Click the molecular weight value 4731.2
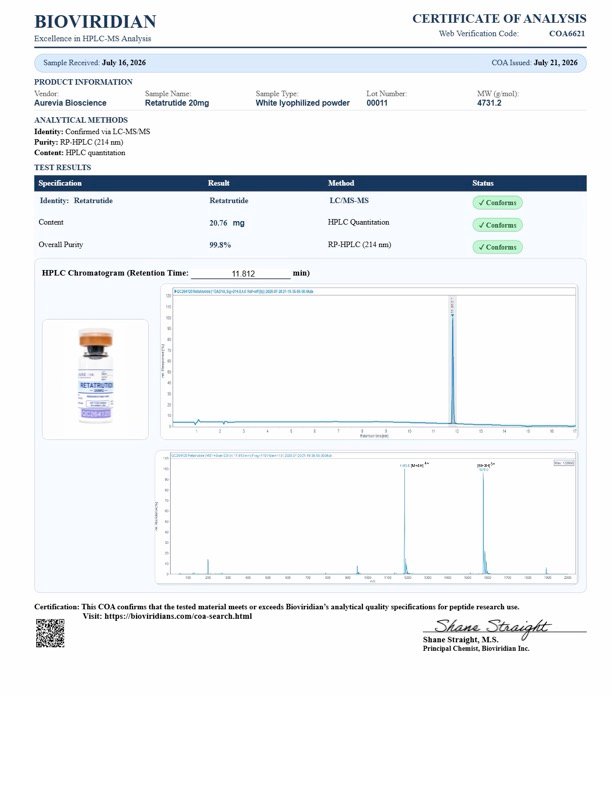The height and width of the screenshot is (792, 612). [489, 103]
